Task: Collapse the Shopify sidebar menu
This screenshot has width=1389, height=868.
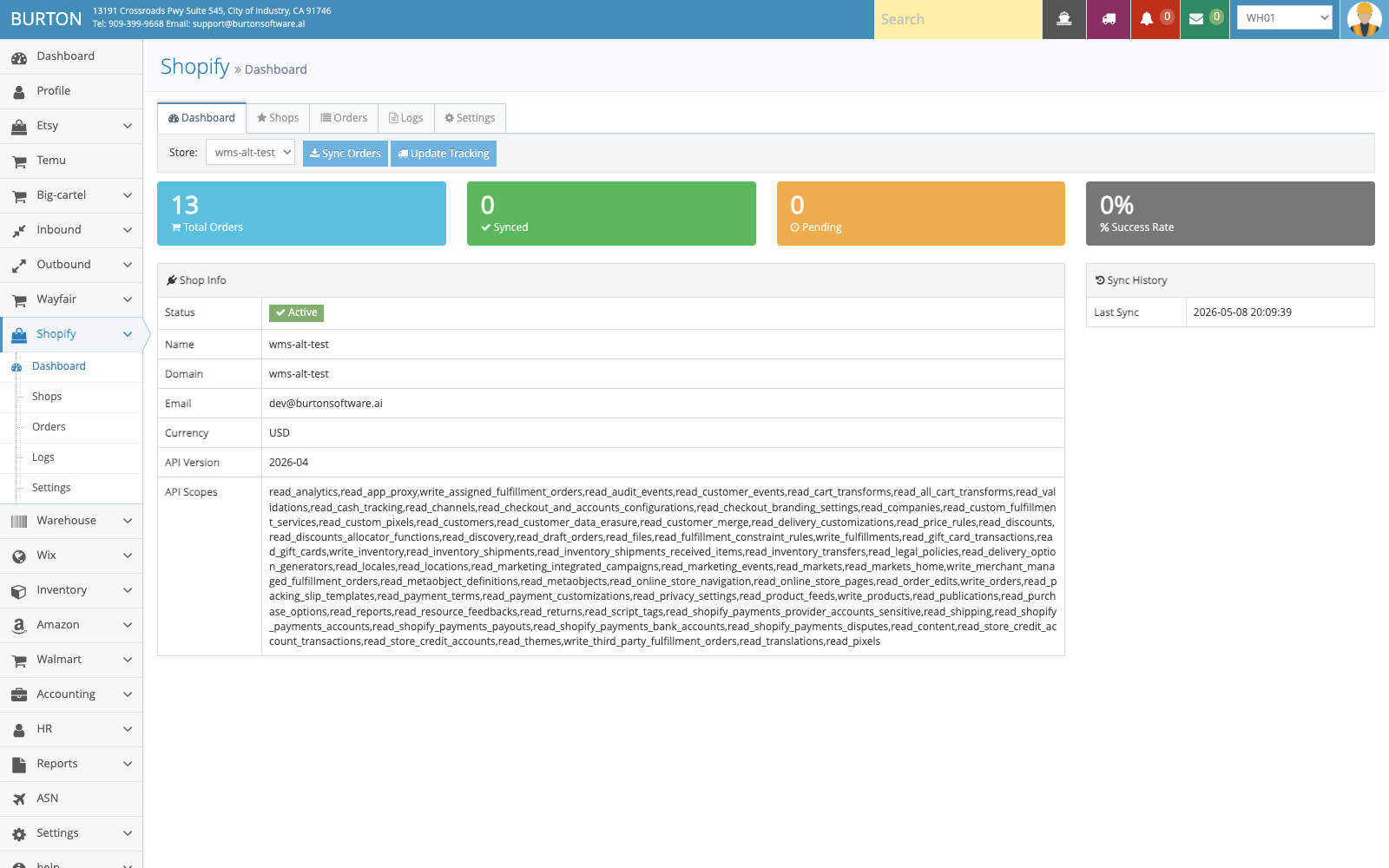Action: click(x=71, y=334)
